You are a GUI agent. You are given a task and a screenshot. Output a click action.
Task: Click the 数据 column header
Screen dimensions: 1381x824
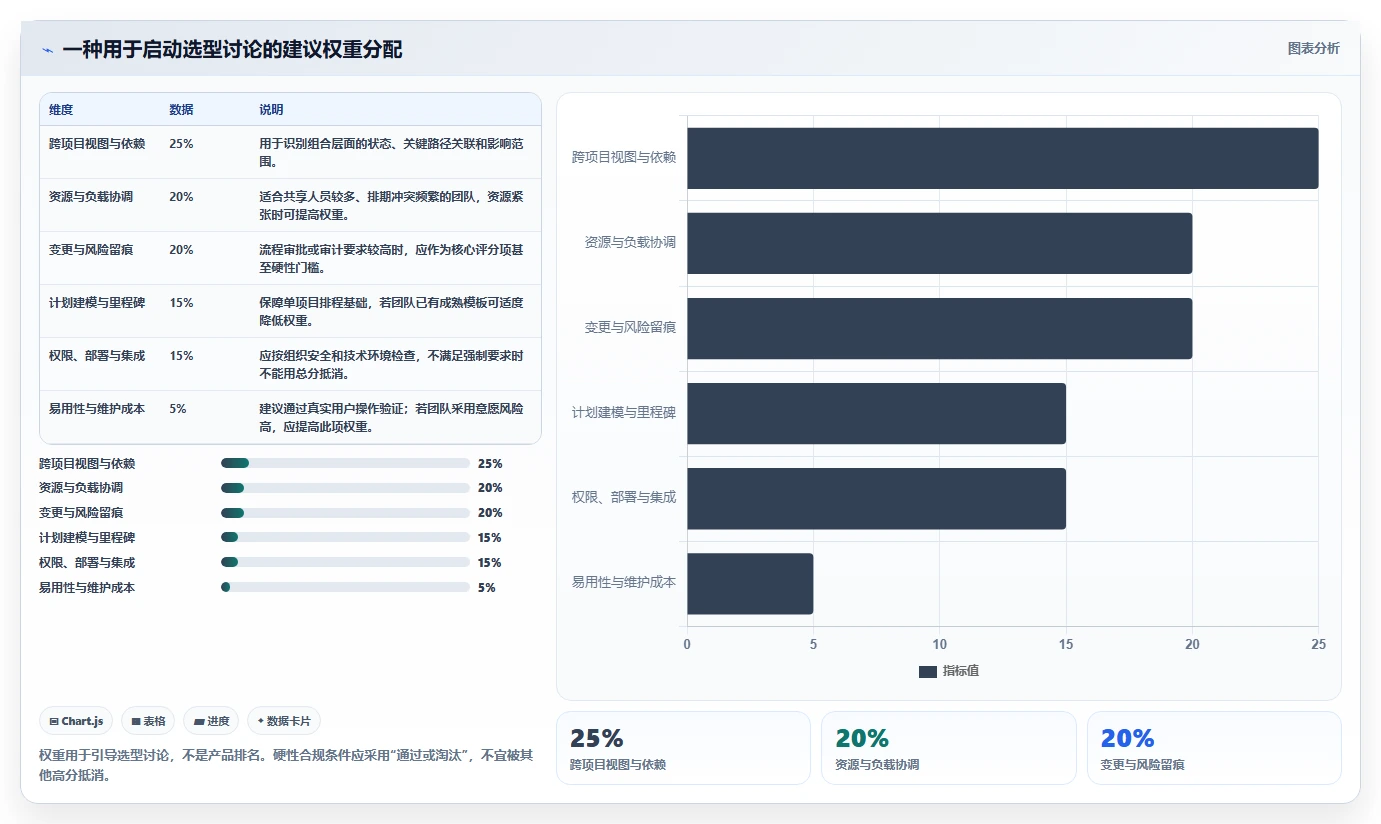181,109
